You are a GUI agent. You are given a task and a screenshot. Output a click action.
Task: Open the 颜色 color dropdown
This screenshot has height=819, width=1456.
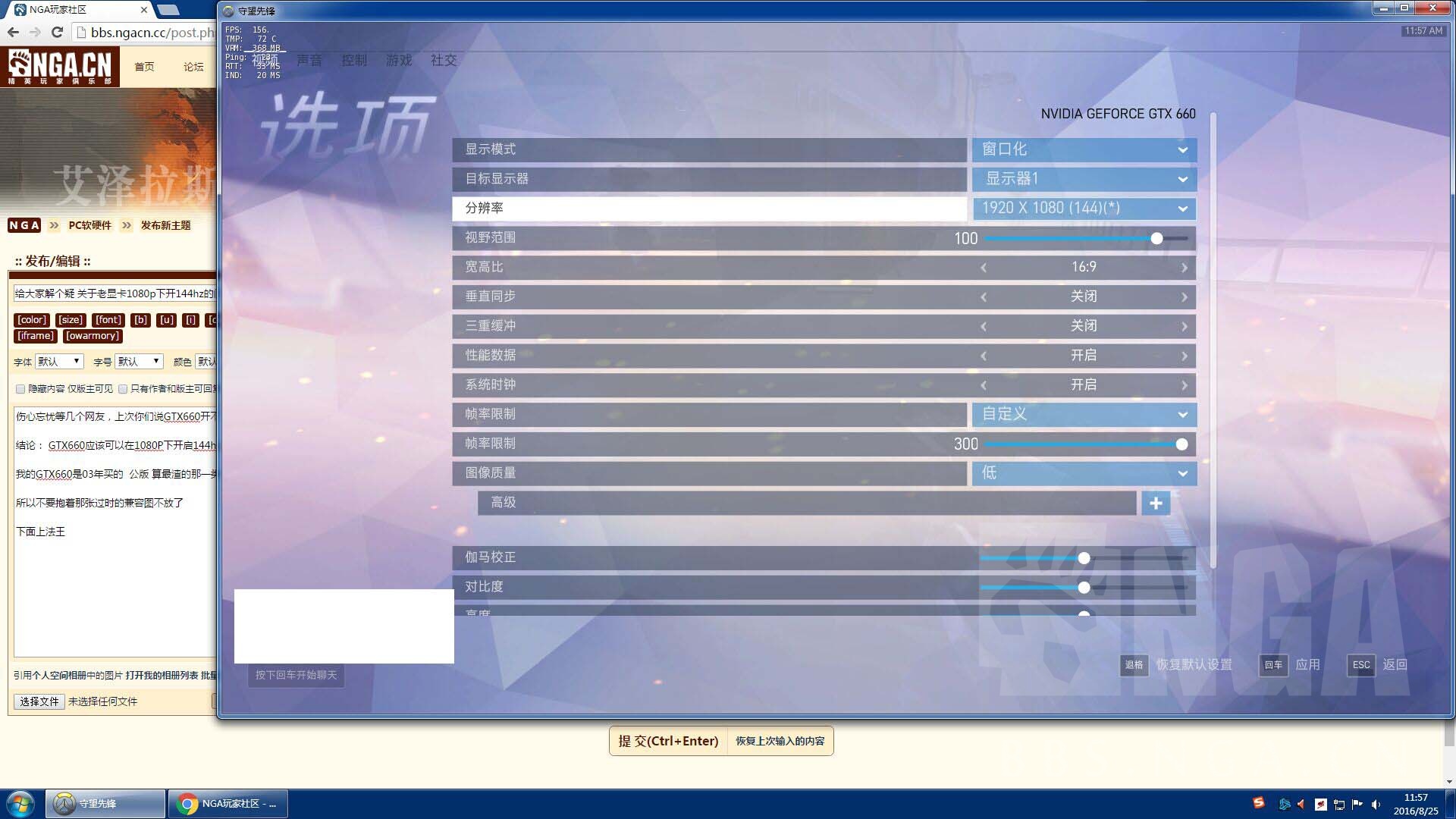click(x=206, y=362)
